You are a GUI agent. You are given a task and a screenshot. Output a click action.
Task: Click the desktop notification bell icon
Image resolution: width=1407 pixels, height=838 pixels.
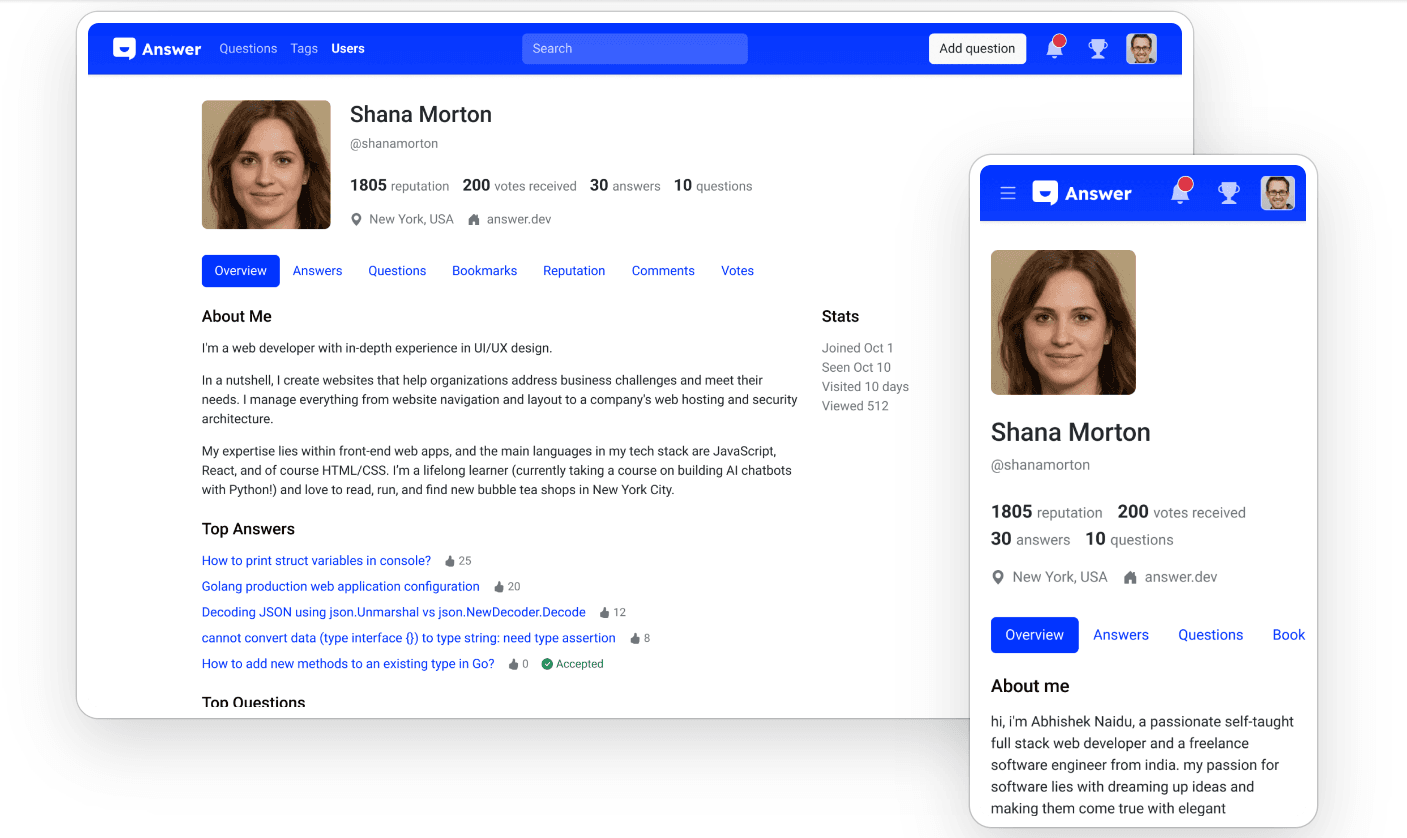1055,48
